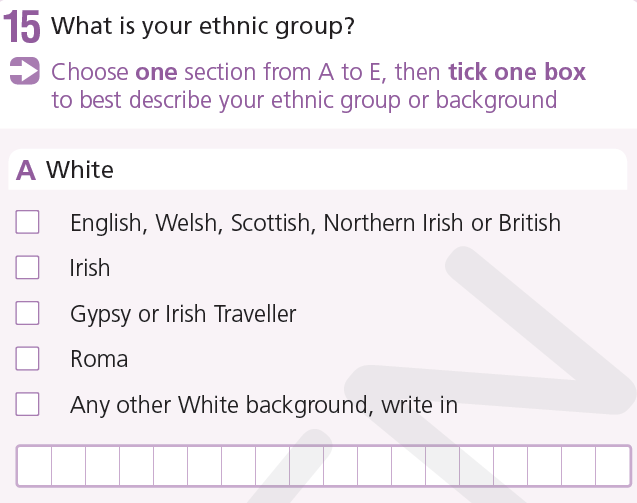Select the Roma checkbox
637x503 pixels.
(28, 358)
